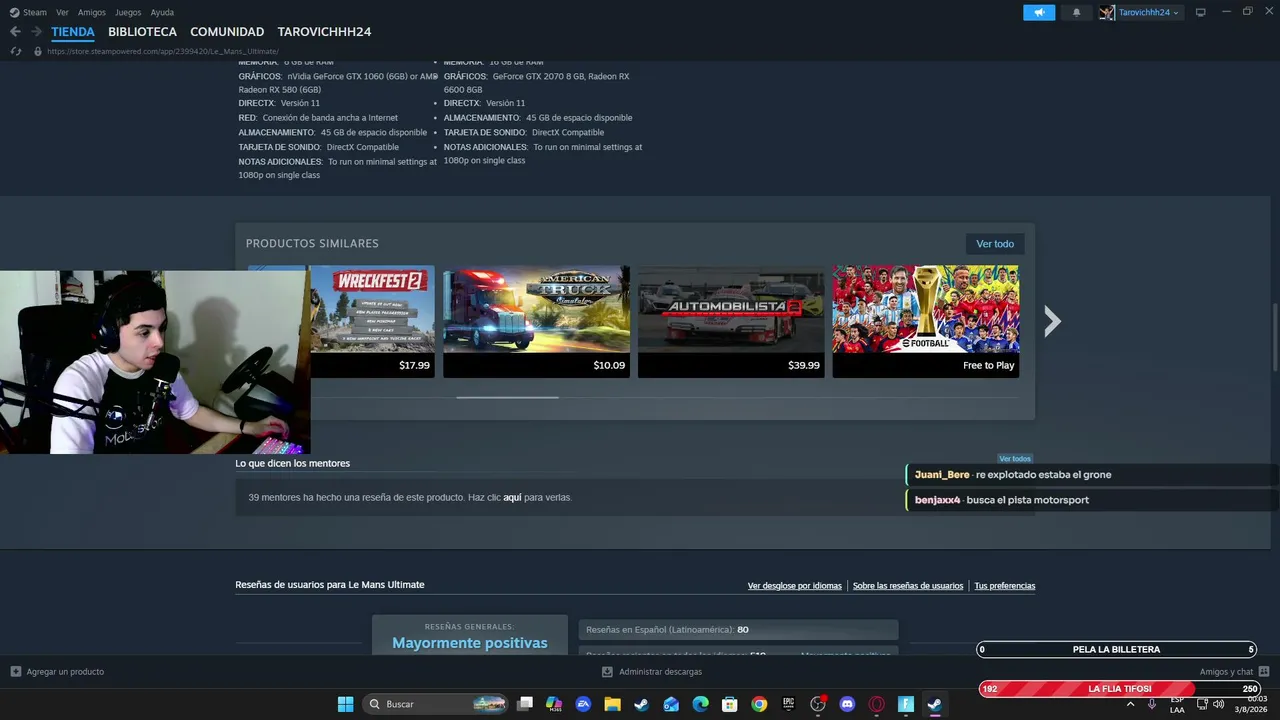Viewport: 1280px width, 720px height.
Task: Switch to the TIENDA tab
Action: (x=73, y=32)
